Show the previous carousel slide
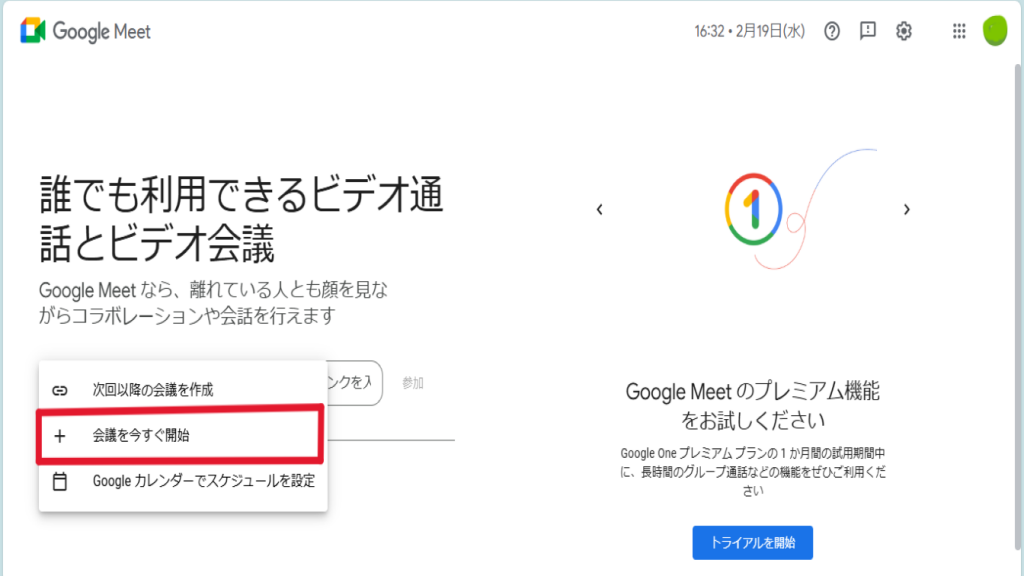 [600, 210]
